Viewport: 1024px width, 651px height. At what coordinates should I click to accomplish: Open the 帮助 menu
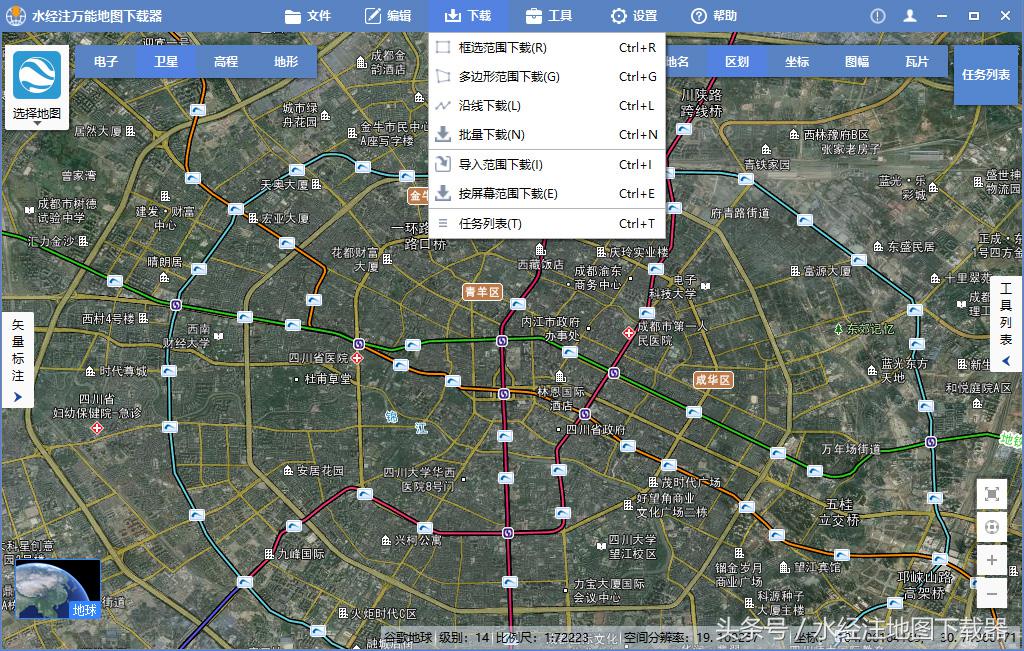tap(713, 16)
